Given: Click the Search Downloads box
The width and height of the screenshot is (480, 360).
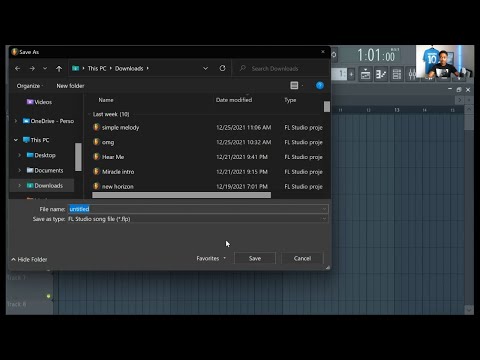Looking at the screenshot, I should [x=280, y=68].
